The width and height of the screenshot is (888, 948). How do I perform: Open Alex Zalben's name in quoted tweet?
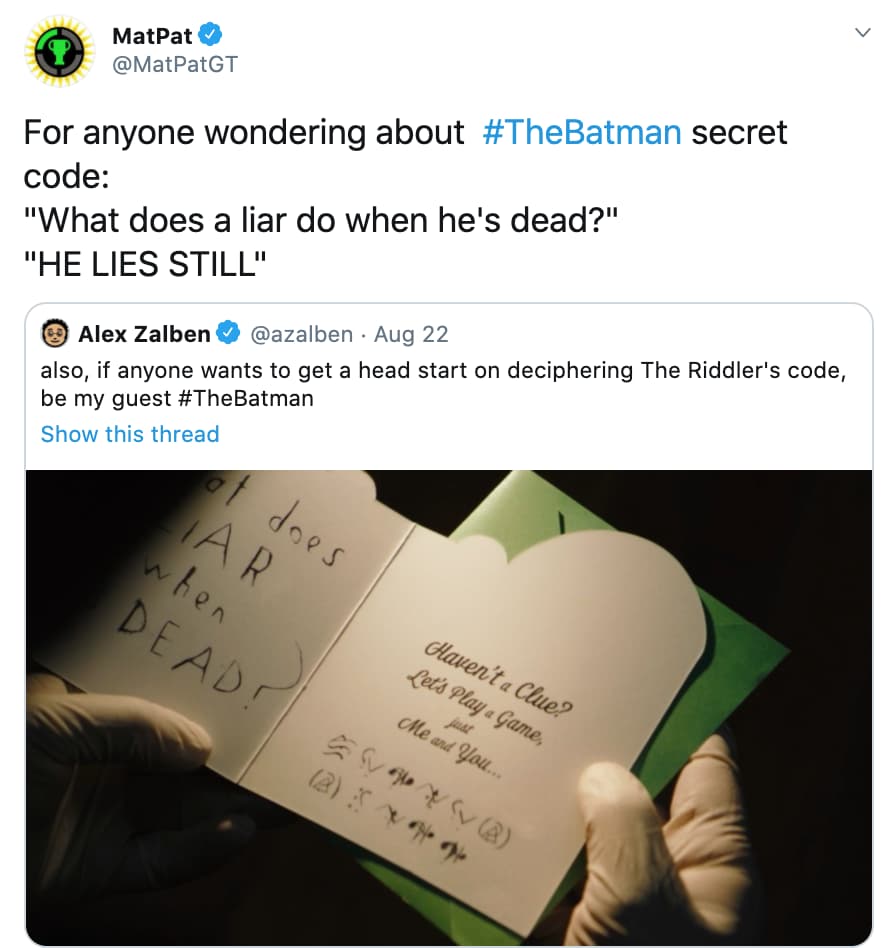pos(144,334)
